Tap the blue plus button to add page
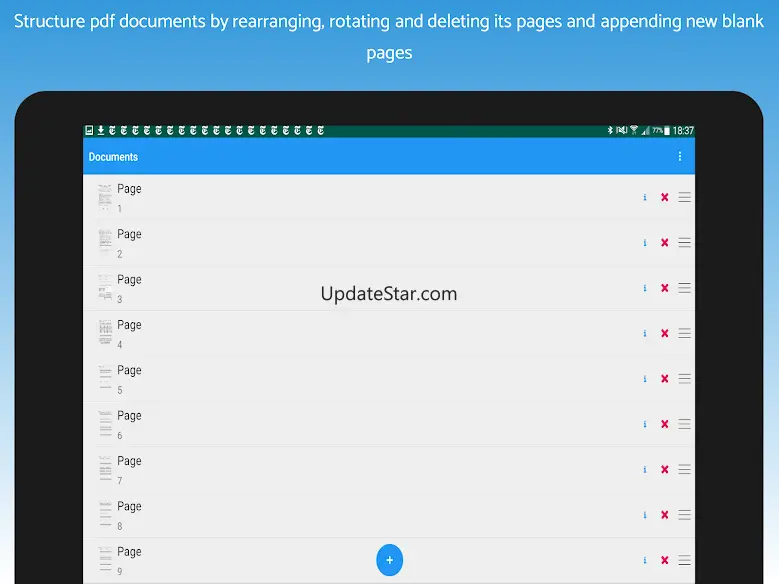 (x=390, y=560)
